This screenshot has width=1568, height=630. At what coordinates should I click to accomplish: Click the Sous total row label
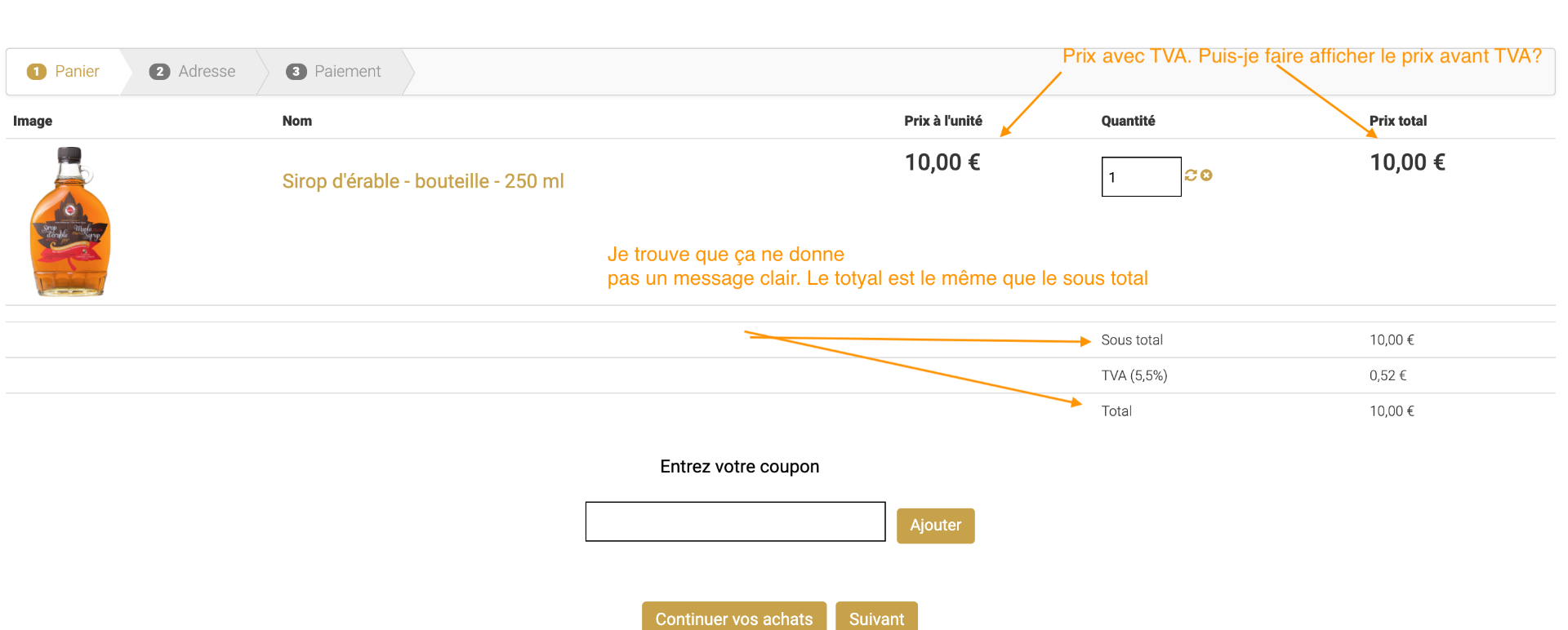click(x=1131, y=340)
